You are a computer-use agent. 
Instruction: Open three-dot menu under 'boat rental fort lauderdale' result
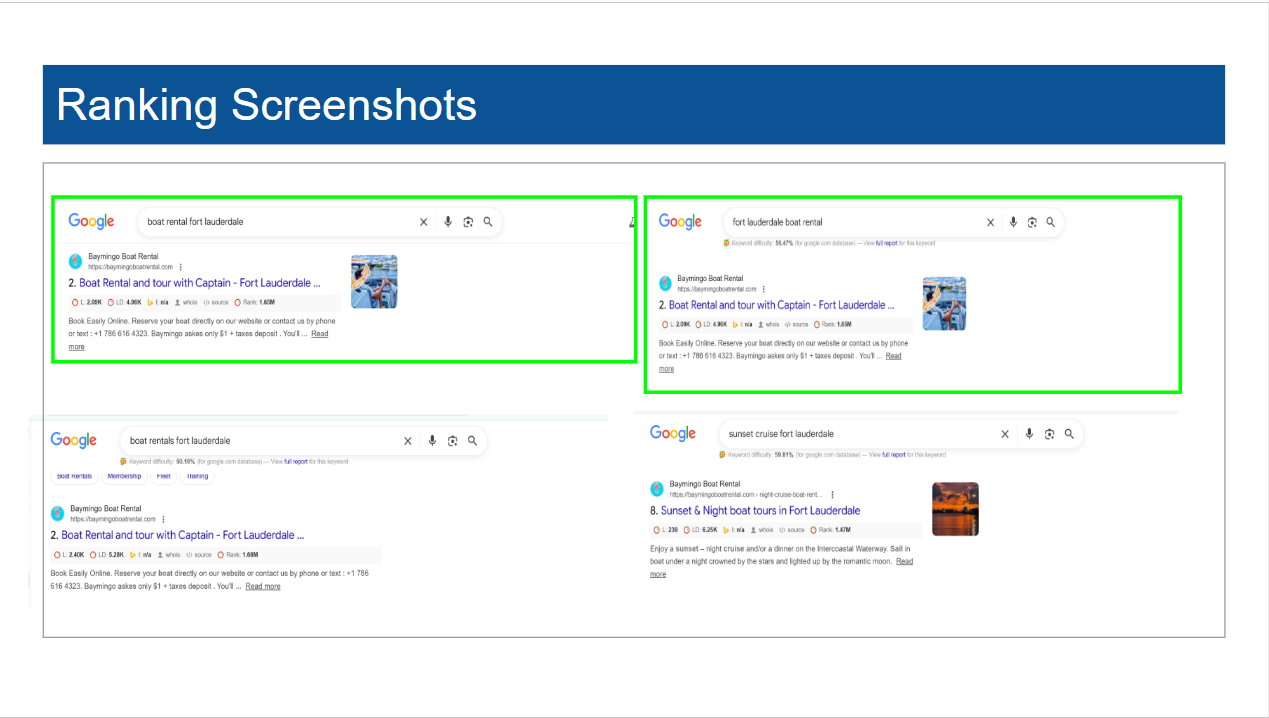pos(180,267)
